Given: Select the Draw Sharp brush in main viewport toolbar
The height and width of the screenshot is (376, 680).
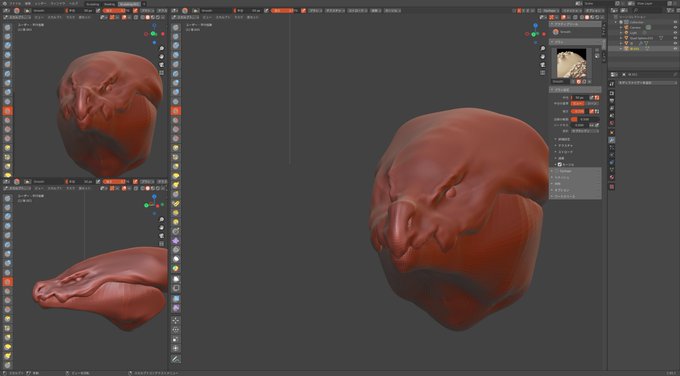Looking at the screenshot, I should pyautogui.click(x=176, y=36).
